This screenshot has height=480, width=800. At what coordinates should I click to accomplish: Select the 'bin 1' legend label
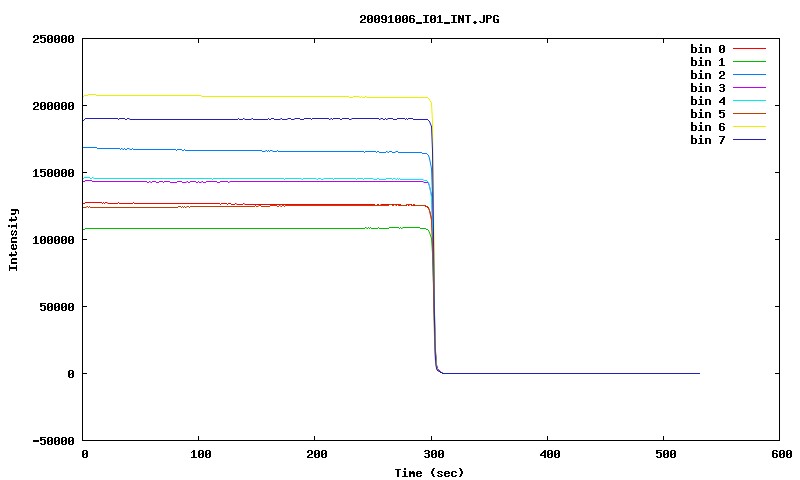click(x=708, y=62)
